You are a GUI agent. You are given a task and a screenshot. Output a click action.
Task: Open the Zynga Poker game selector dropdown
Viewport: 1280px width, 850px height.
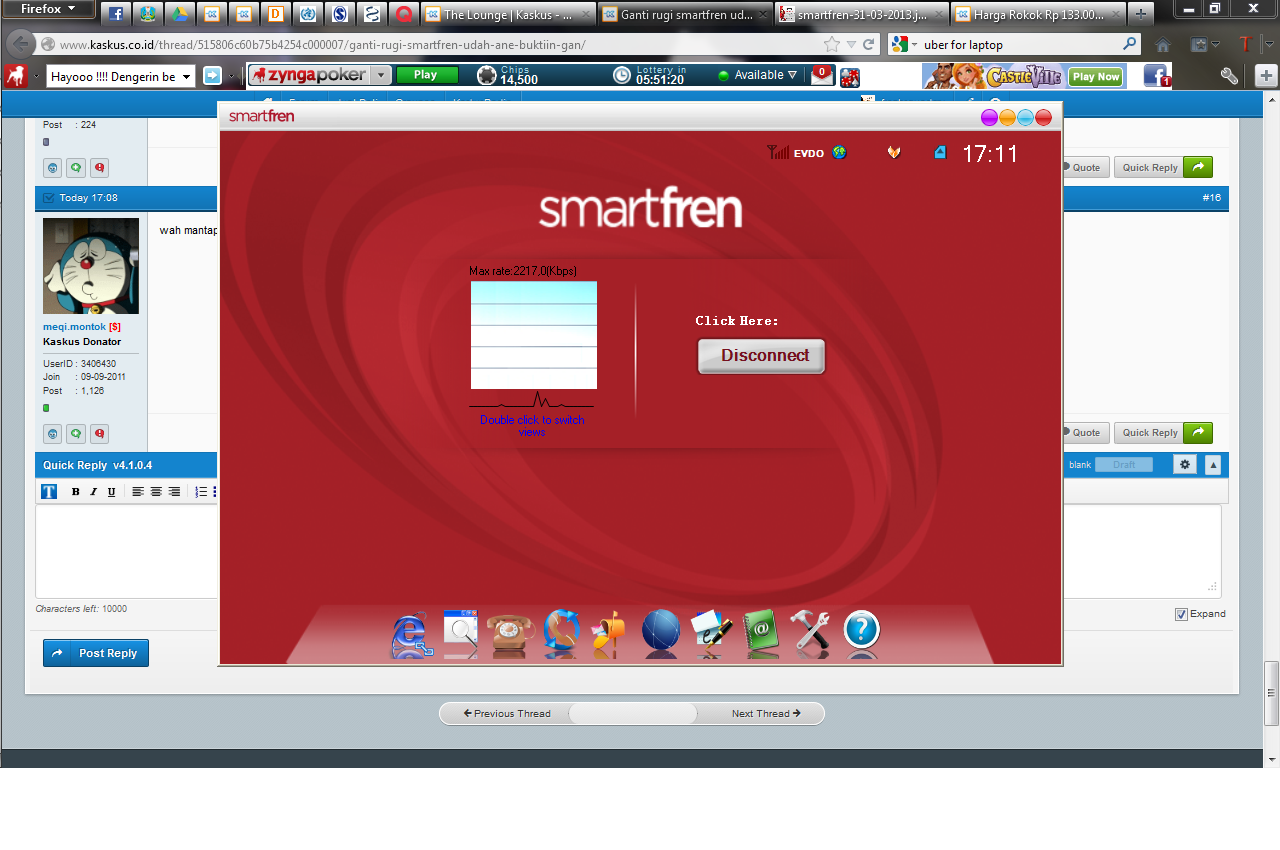tap(382, 76)
